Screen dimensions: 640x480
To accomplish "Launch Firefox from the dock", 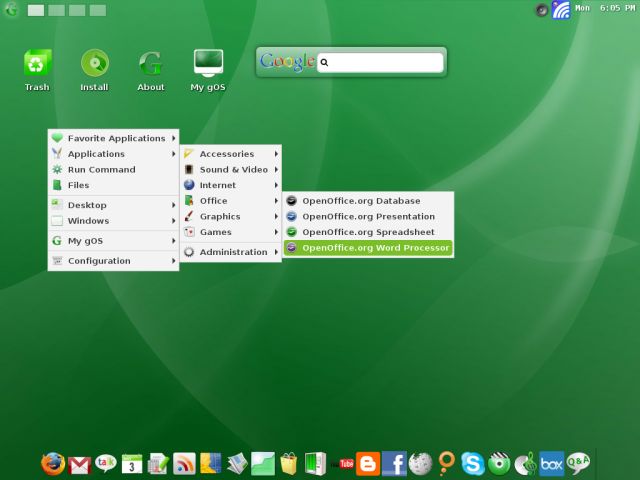I will click(x=53, y=463).
